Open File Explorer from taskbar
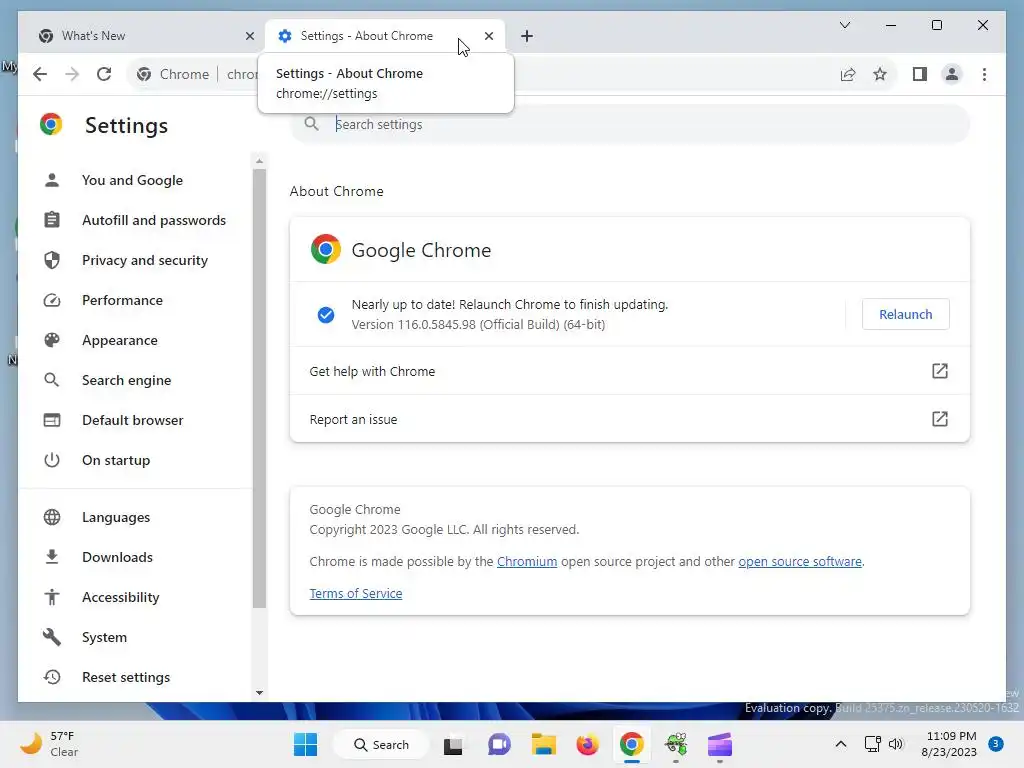Image resolution: width=1024 pixels, height=768 pixels. coord(543,744)
